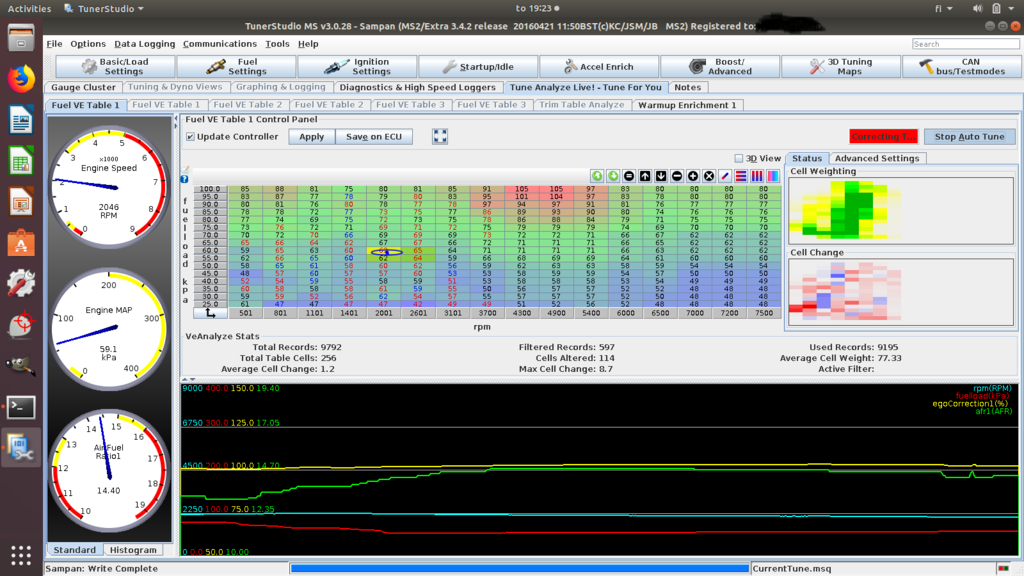Open the Data Logging menu
This screenshot has width=1024, height=576.
point(144,44)
